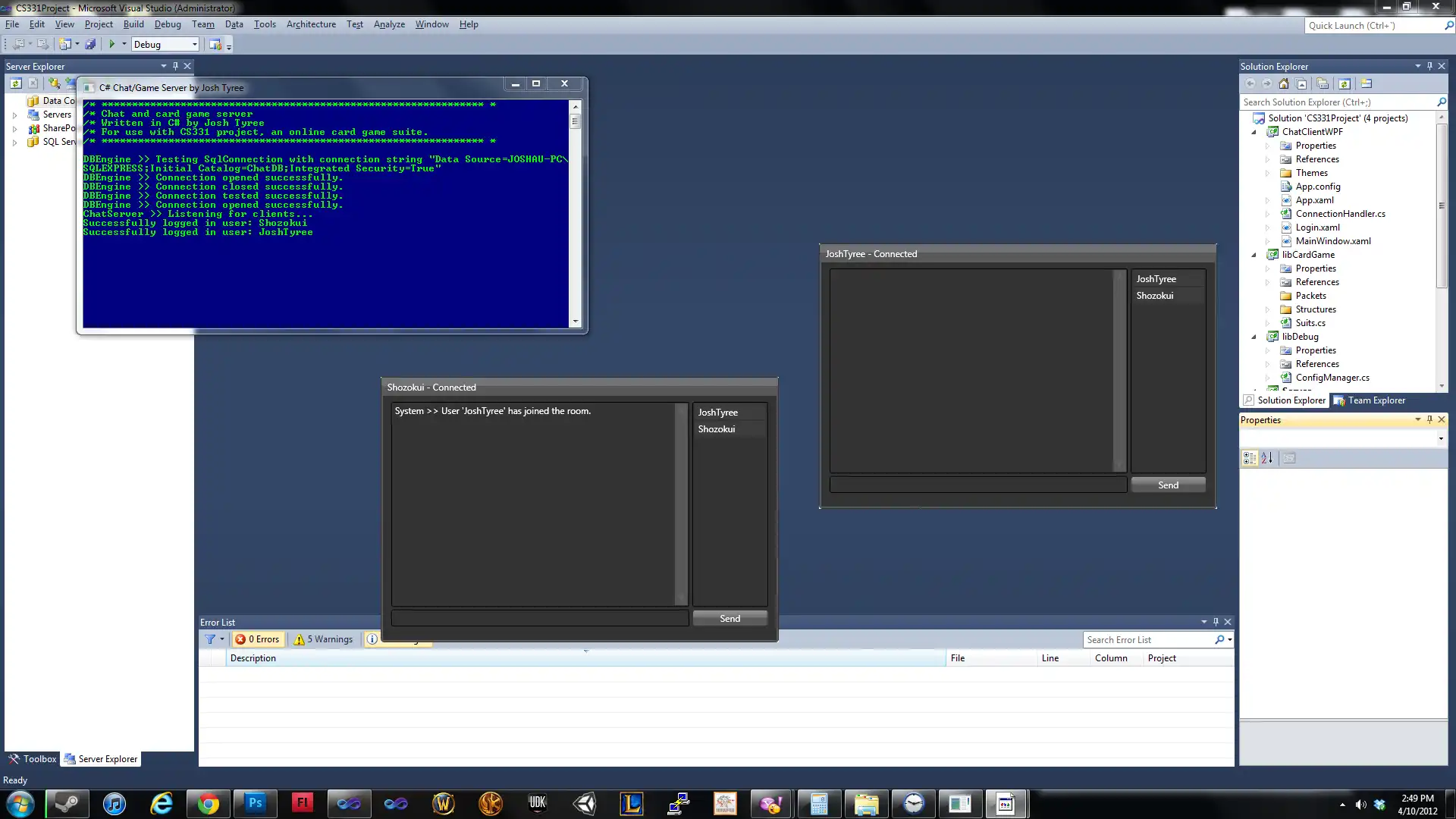
Task: Select Login.xaml in Solution Explorer
Action: pos(1317,227)
